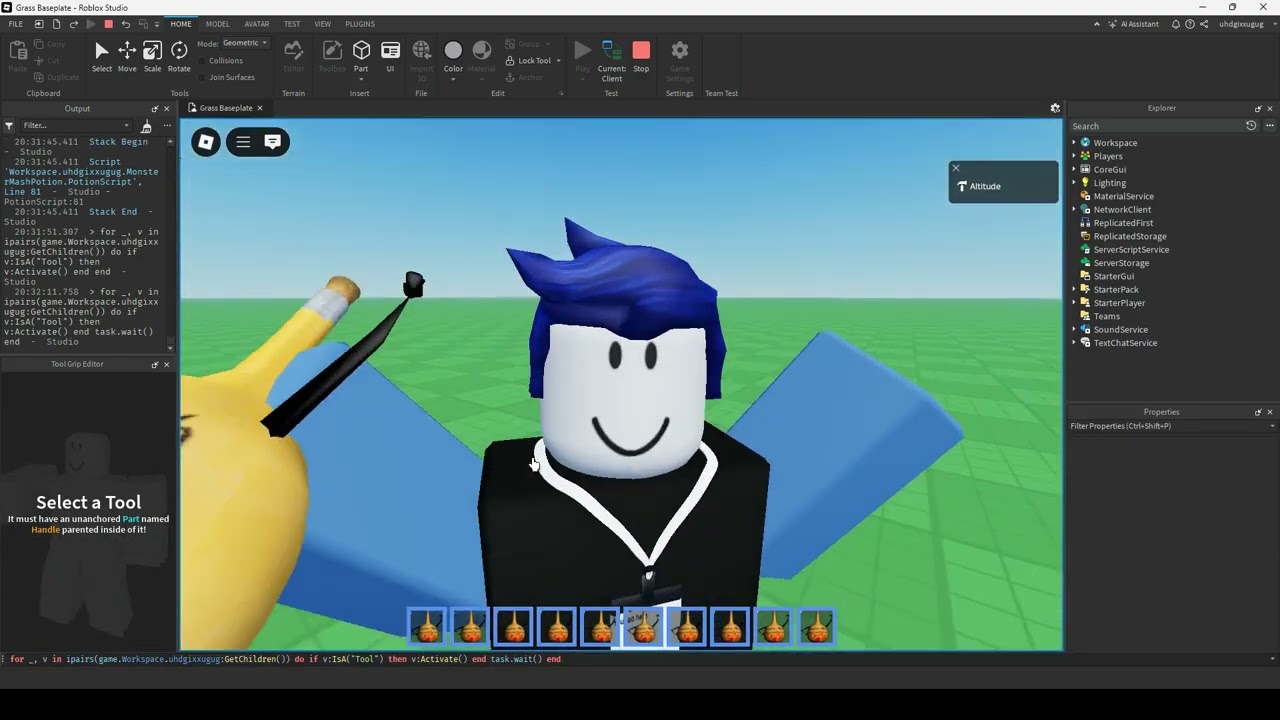Click the share icon in title ribbon
The image size is (1280, 720).
pos(1204,24)
